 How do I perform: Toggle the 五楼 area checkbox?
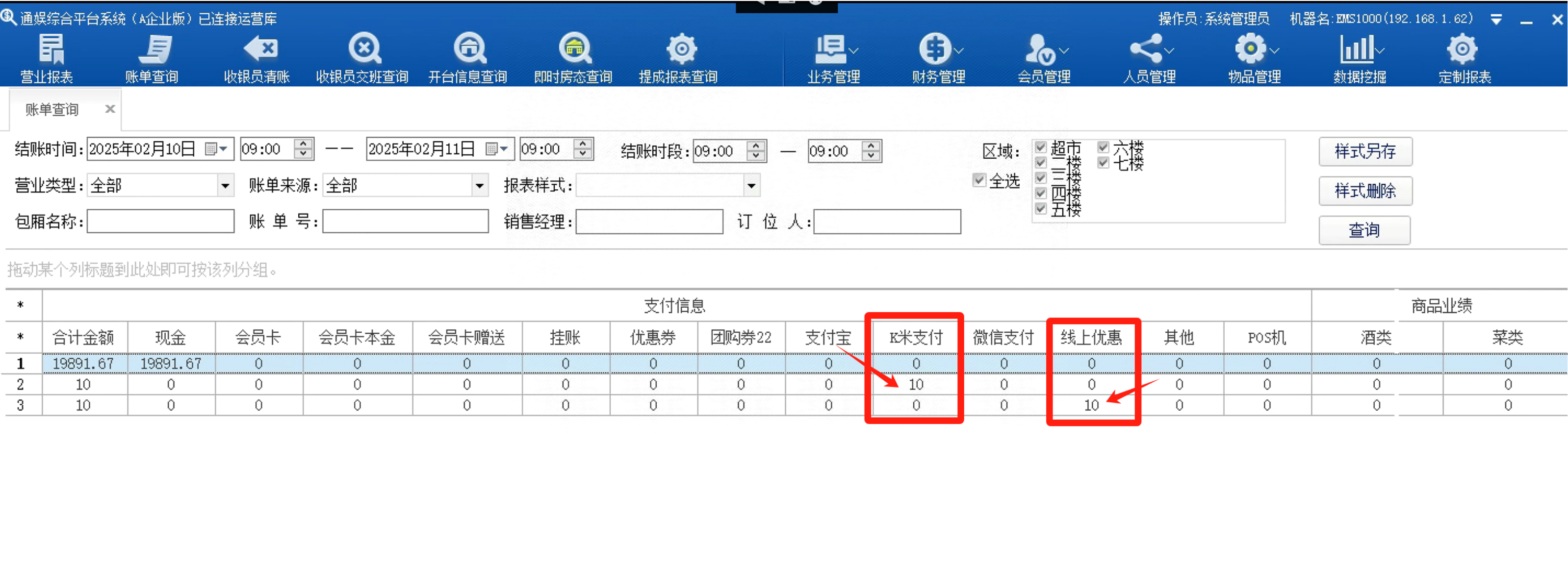1040,209
